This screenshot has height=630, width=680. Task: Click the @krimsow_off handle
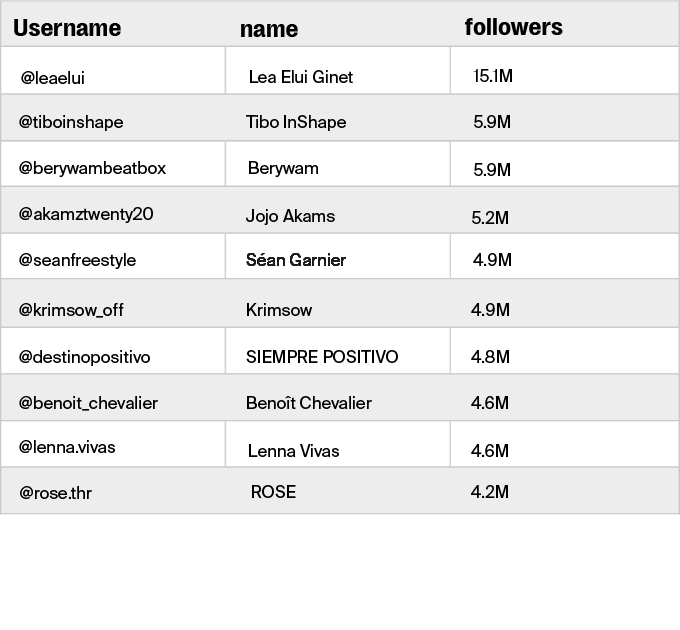tap(71, 310)
